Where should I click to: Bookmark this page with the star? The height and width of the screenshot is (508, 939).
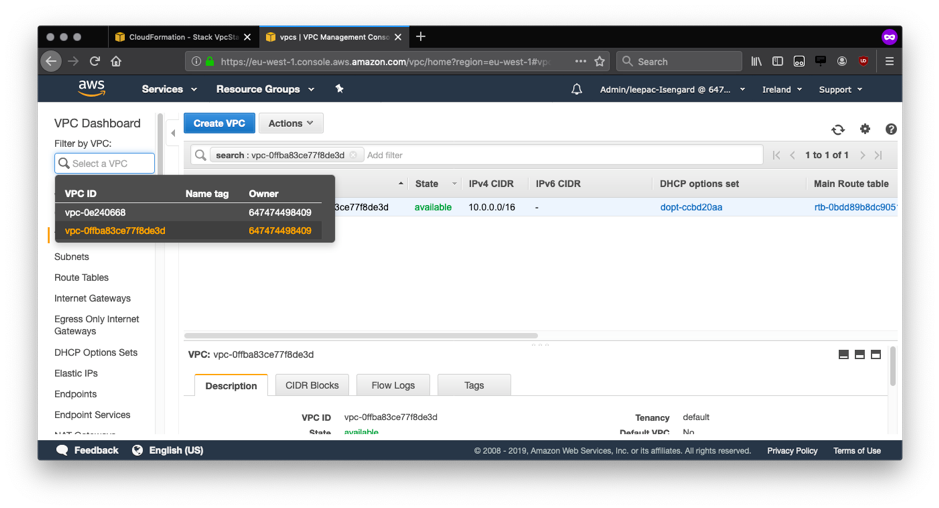coord(599,61)
